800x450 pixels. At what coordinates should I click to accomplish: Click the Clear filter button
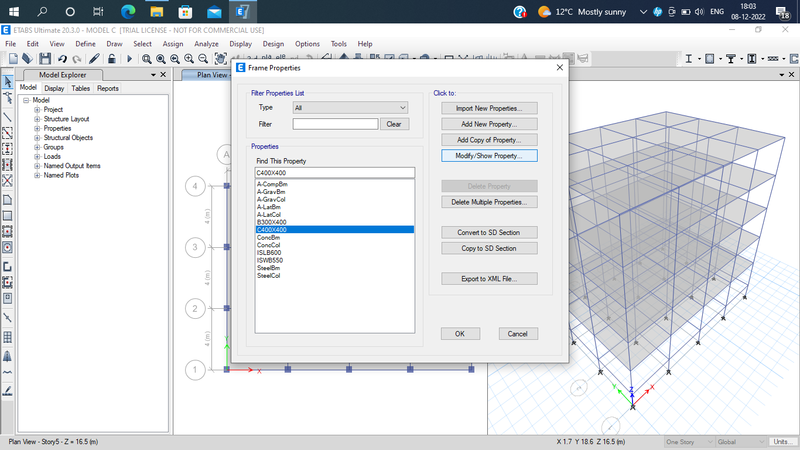(x=394, y=124)
